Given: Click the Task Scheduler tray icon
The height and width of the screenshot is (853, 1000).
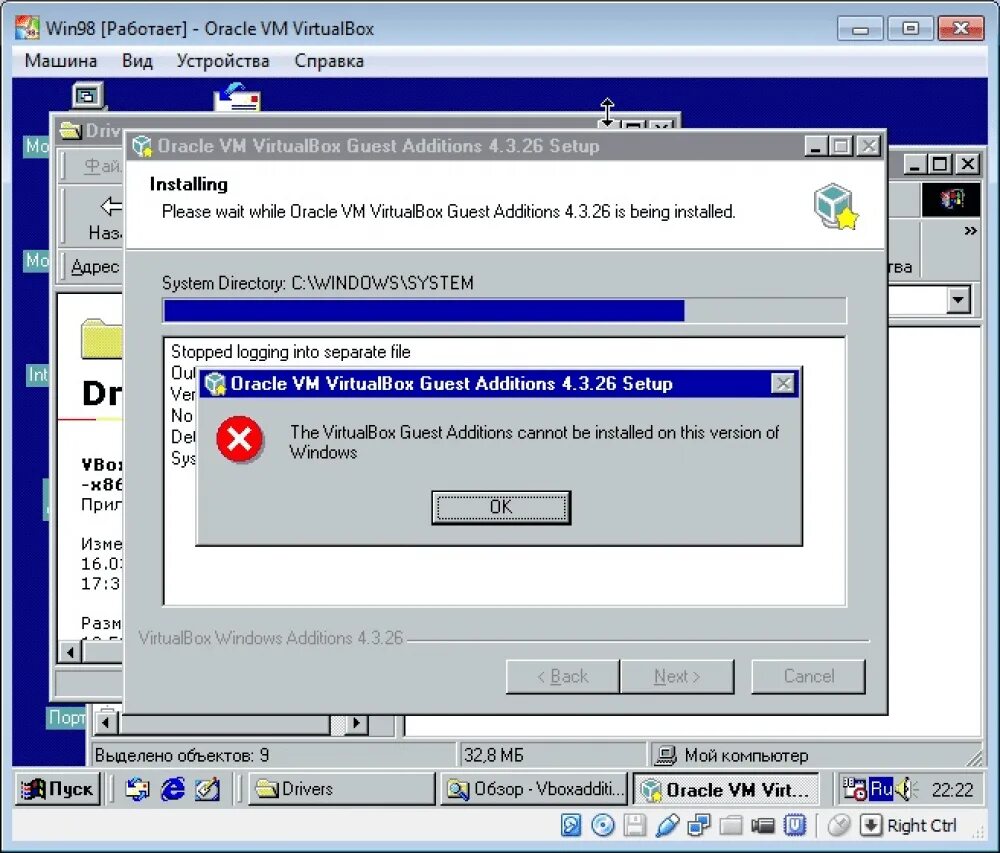Looking at the screenshot, I should coord(853,790).
